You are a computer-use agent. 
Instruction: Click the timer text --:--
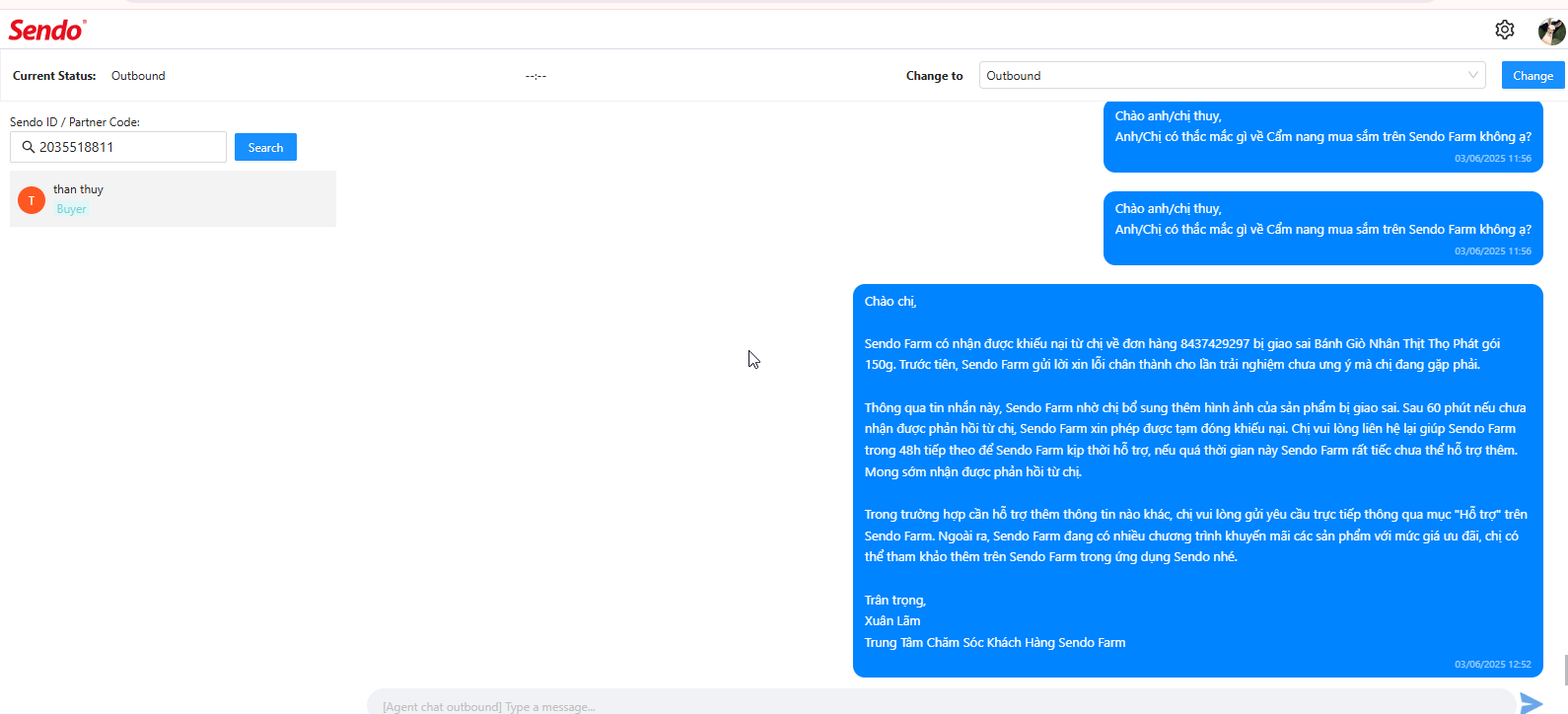pyautogui.click(x=535, y=76)
